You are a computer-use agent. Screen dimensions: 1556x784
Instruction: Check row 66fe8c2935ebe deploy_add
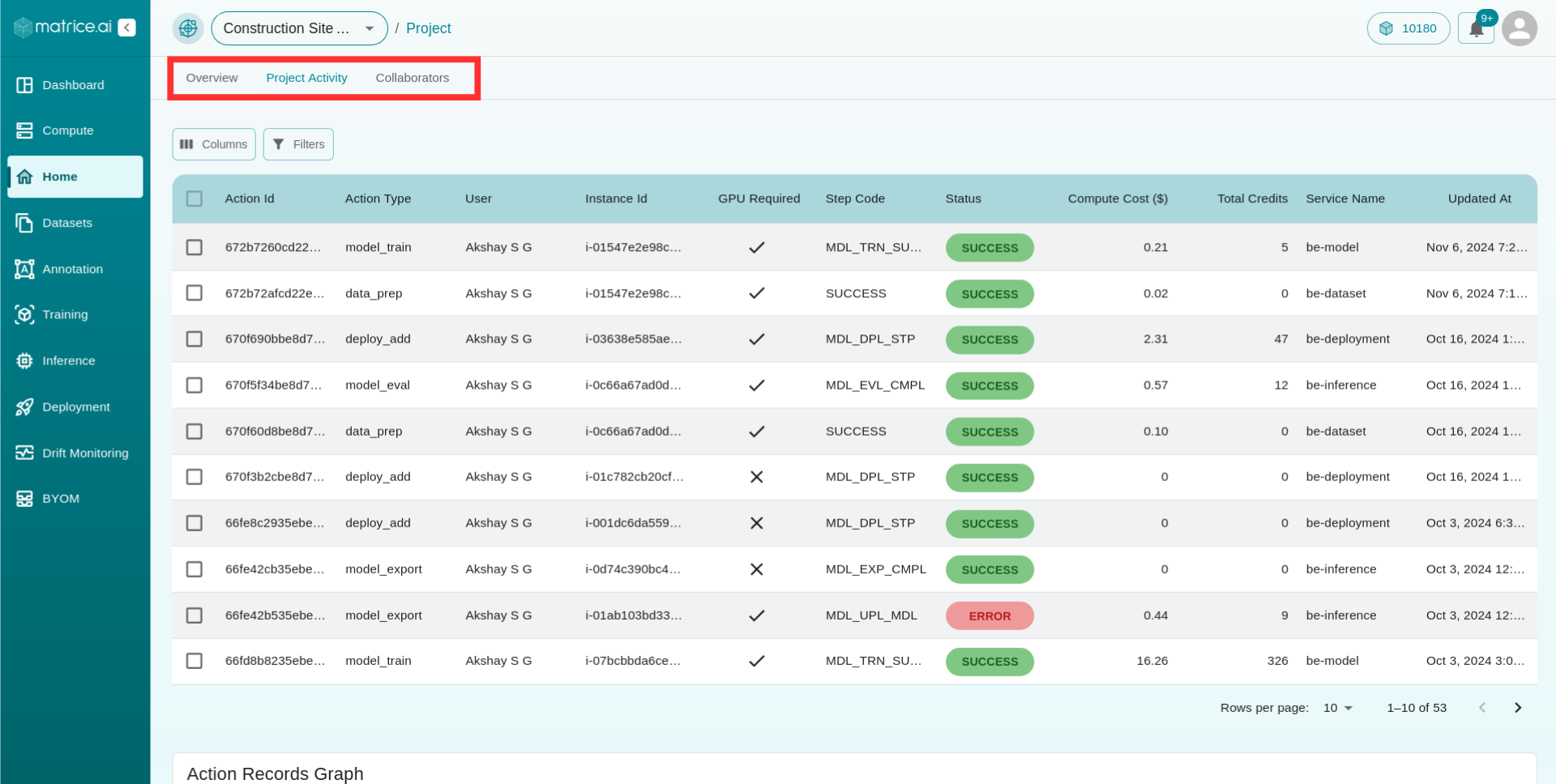[x=194, y=523]
